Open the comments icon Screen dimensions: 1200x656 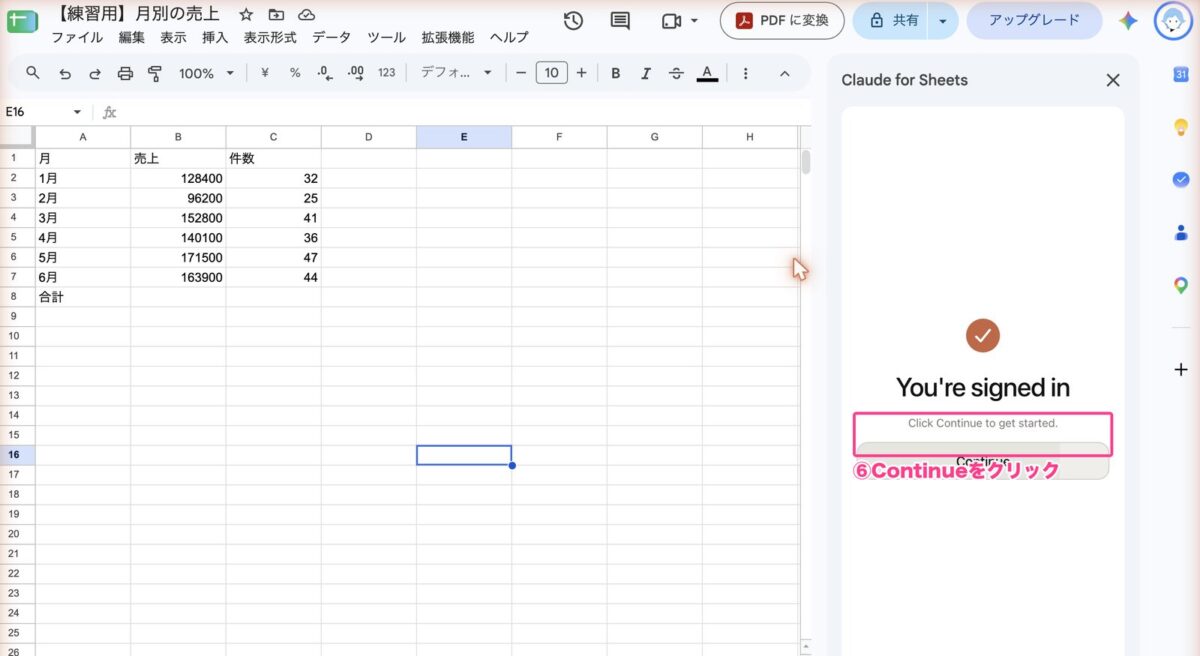620,21
